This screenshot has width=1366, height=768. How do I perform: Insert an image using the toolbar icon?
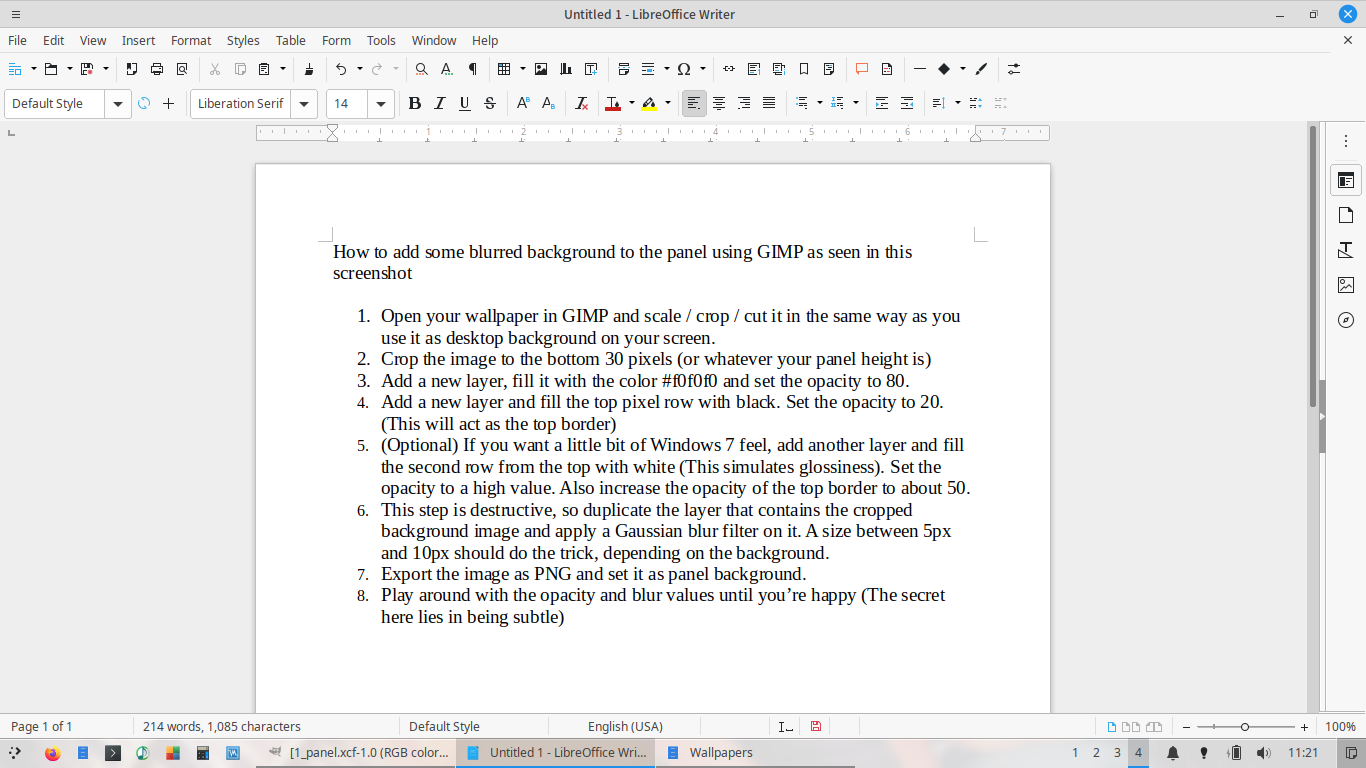(x=541, y=69)
